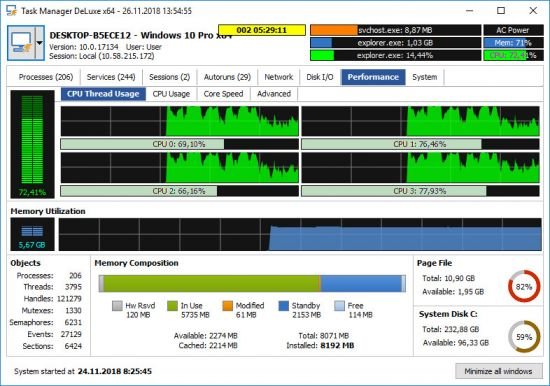550x386 pixels.
Task: Click the Events count 27129
Action: click(71, 334)
